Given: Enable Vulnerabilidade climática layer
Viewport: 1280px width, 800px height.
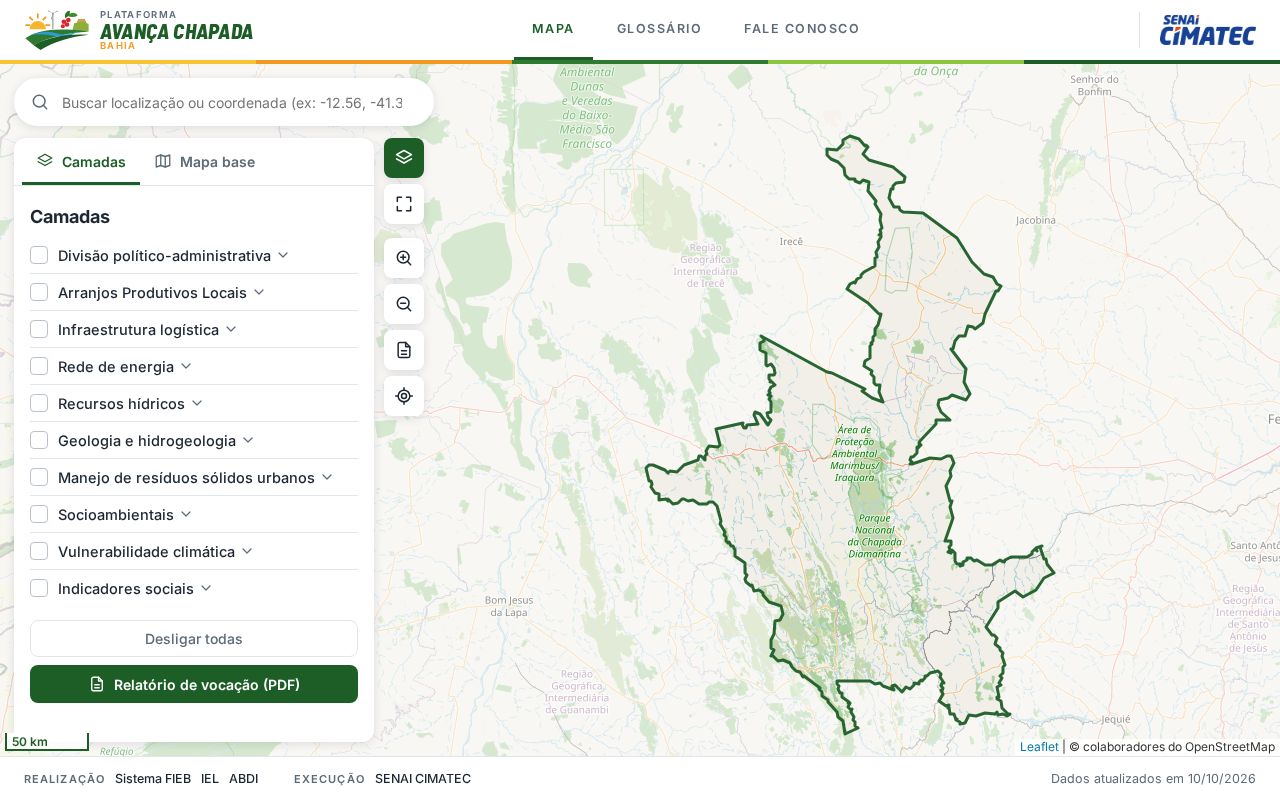Looking at the screenshot, I should (x=39, y=551).
